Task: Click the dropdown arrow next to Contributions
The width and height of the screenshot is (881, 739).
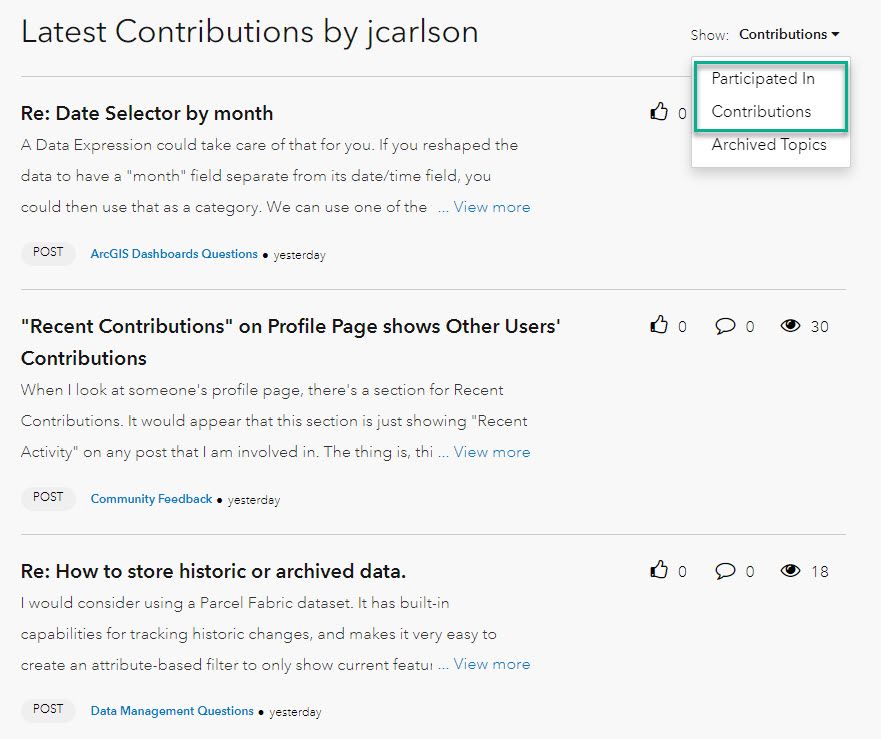Action: 835,33
